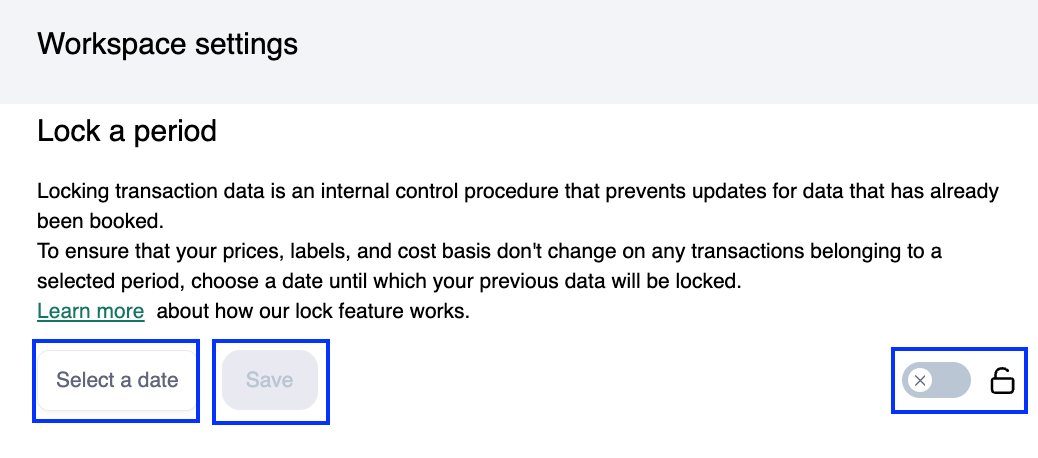Click the open padlock icon

coord(1001,381)
